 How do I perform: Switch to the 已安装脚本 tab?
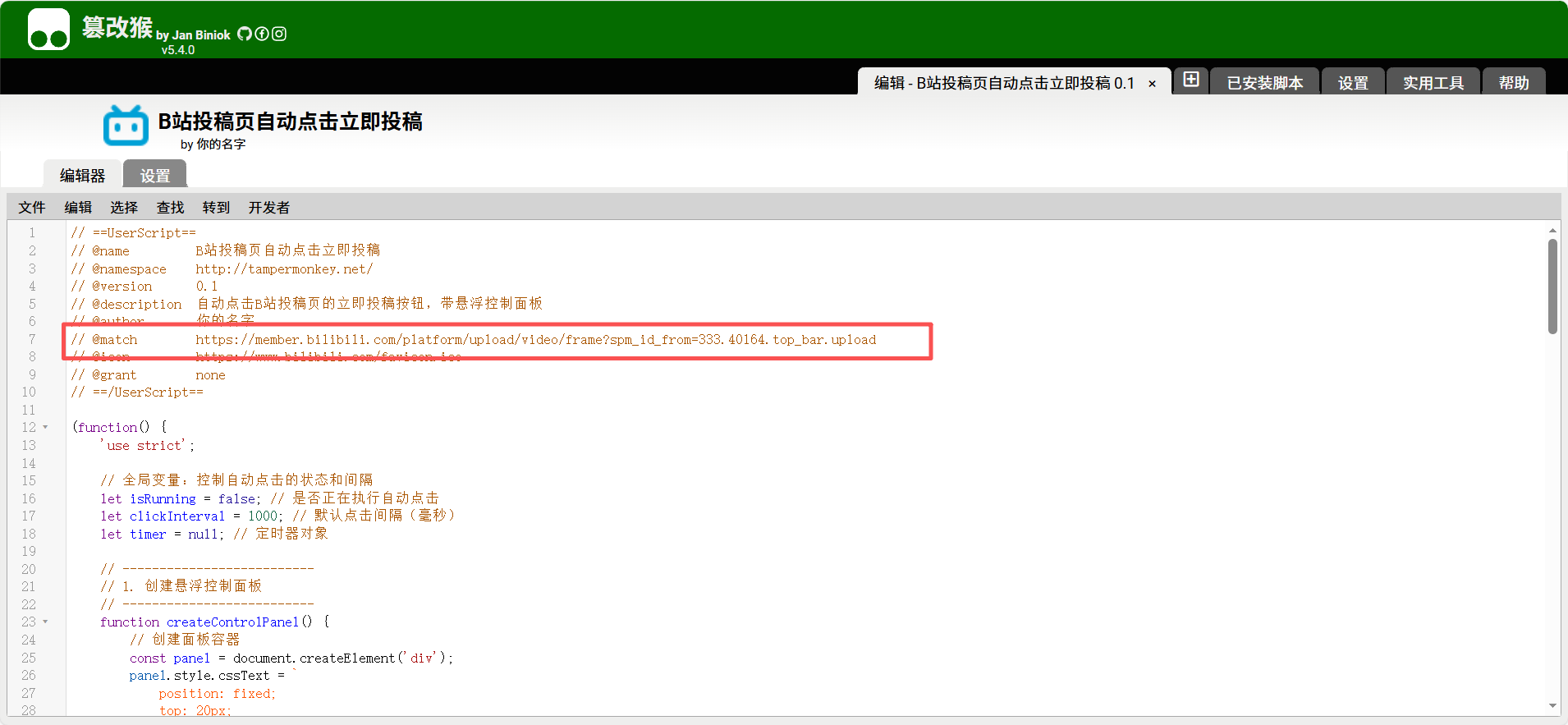pos(1264,83)
